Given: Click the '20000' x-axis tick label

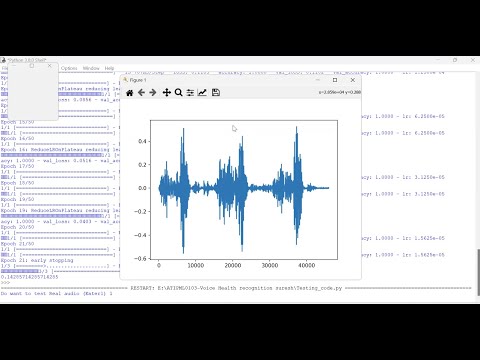Looking at the screenshot, I should 233,266.
